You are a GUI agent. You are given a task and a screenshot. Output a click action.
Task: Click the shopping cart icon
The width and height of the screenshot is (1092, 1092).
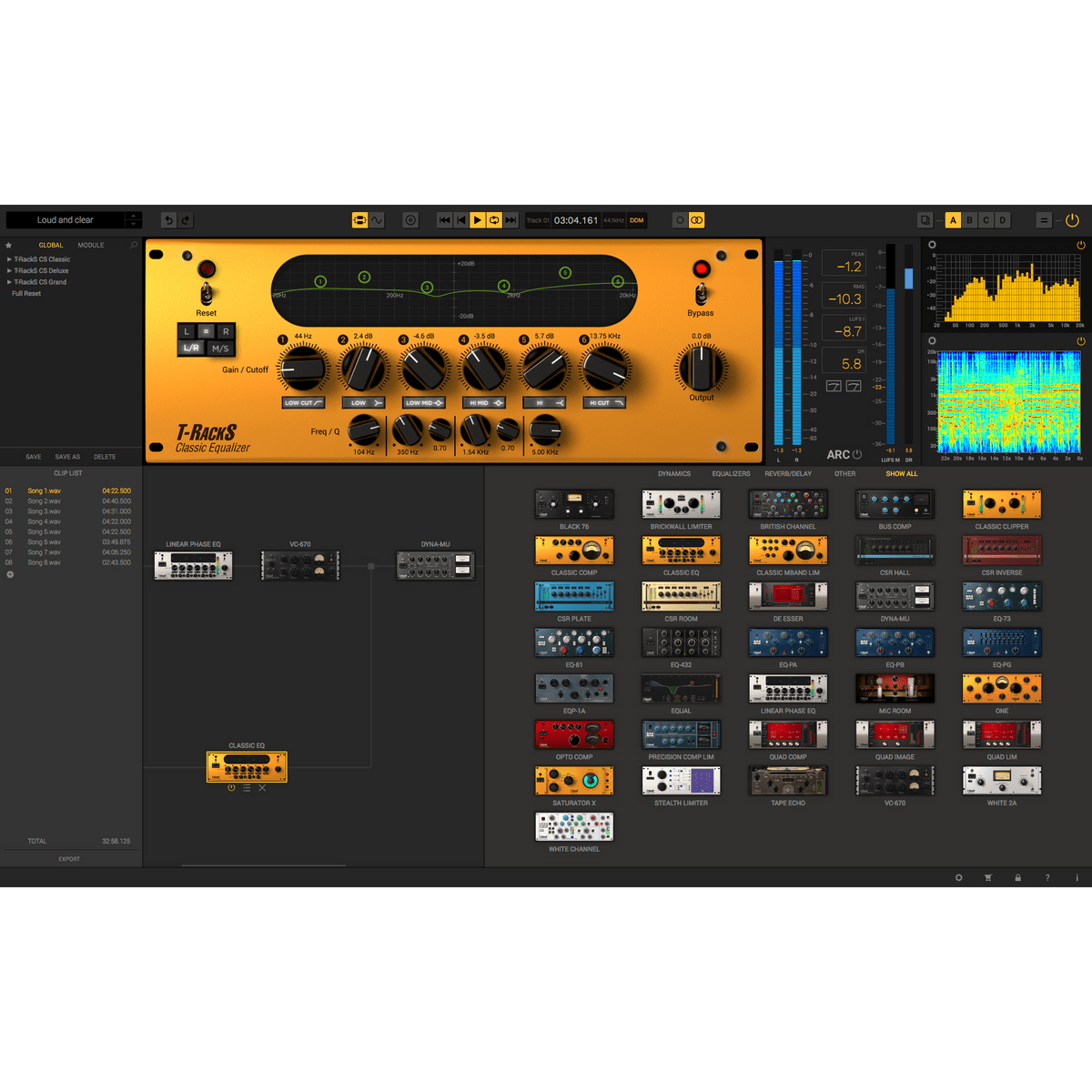[x=987, y=878]
